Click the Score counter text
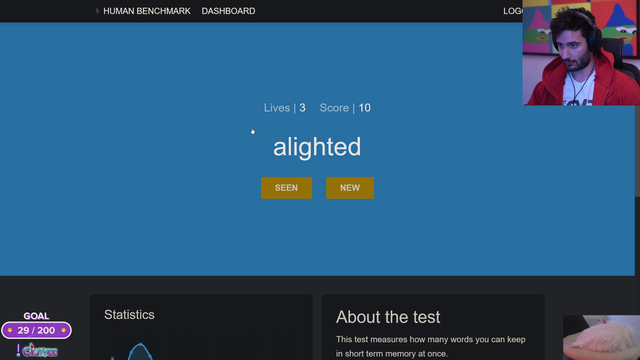Image resolution: width=640 pixels, height=360 pixels. coord(345,108)
